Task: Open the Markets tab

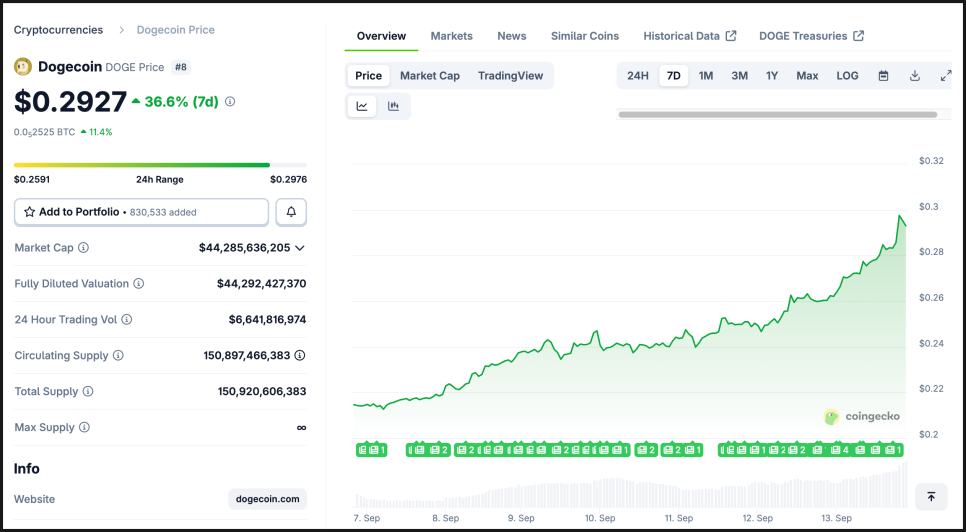Action: [452, 36]
